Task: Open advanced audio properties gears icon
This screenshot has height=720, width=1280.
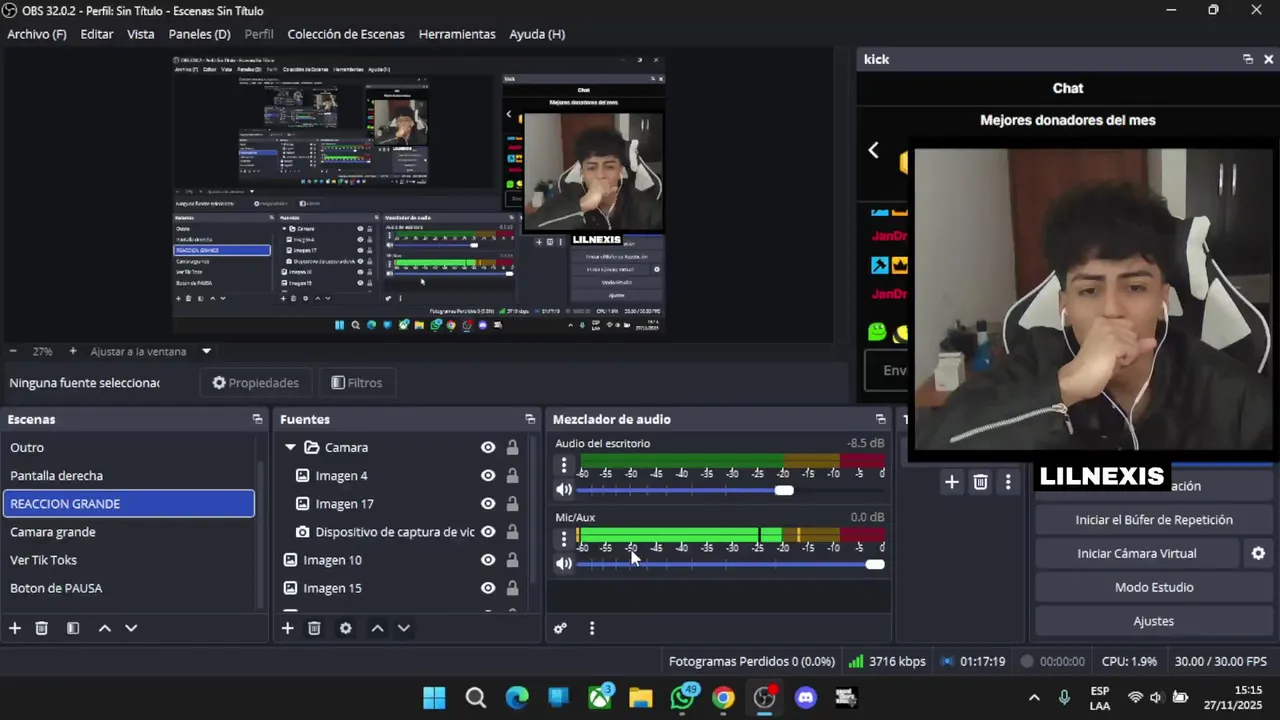Action: pos(560,628)
